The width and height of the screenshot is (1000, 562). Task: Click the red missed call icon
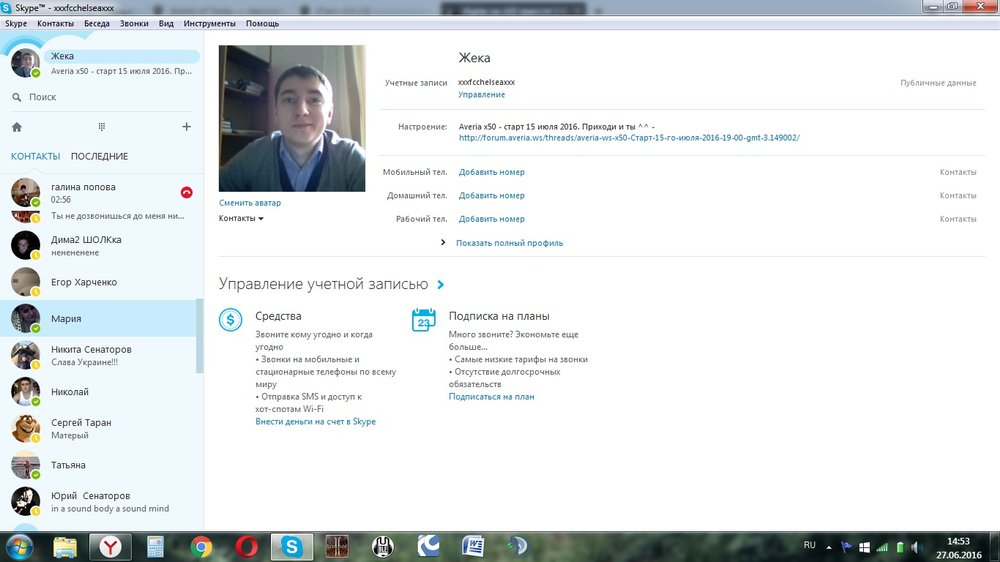[x=186, y=192]
